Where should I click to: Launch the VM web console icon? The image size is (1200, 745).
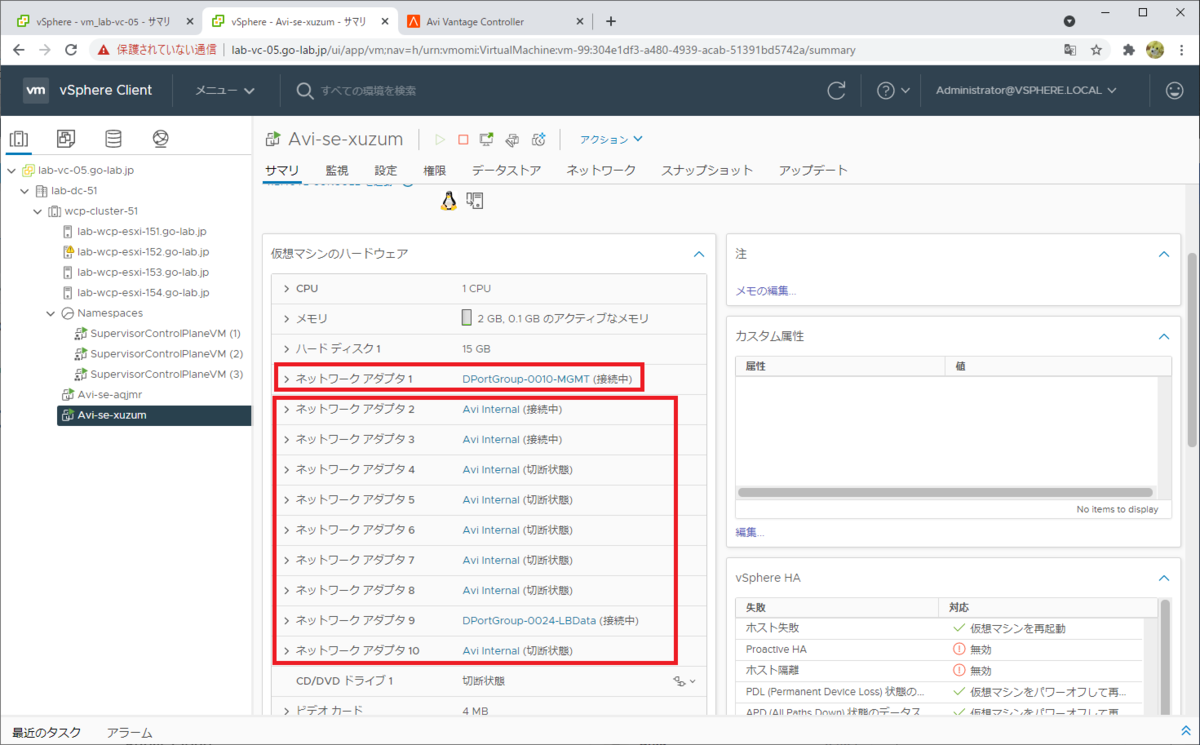[487, 140]
